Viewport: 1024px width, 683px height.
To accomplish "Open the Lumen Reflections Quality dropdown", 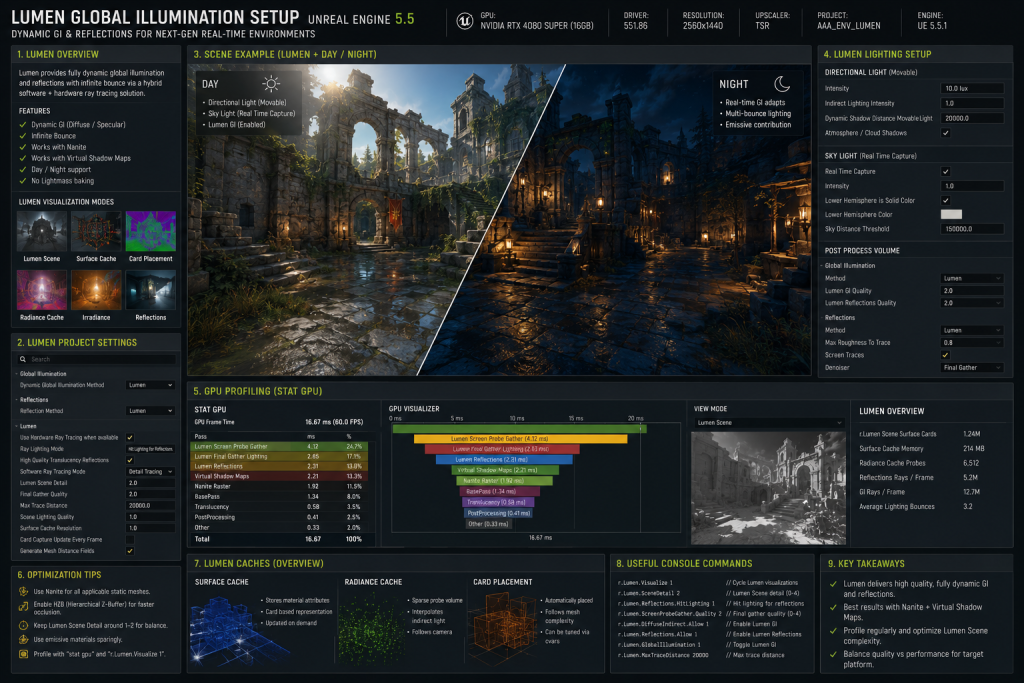I will [972, 303].
